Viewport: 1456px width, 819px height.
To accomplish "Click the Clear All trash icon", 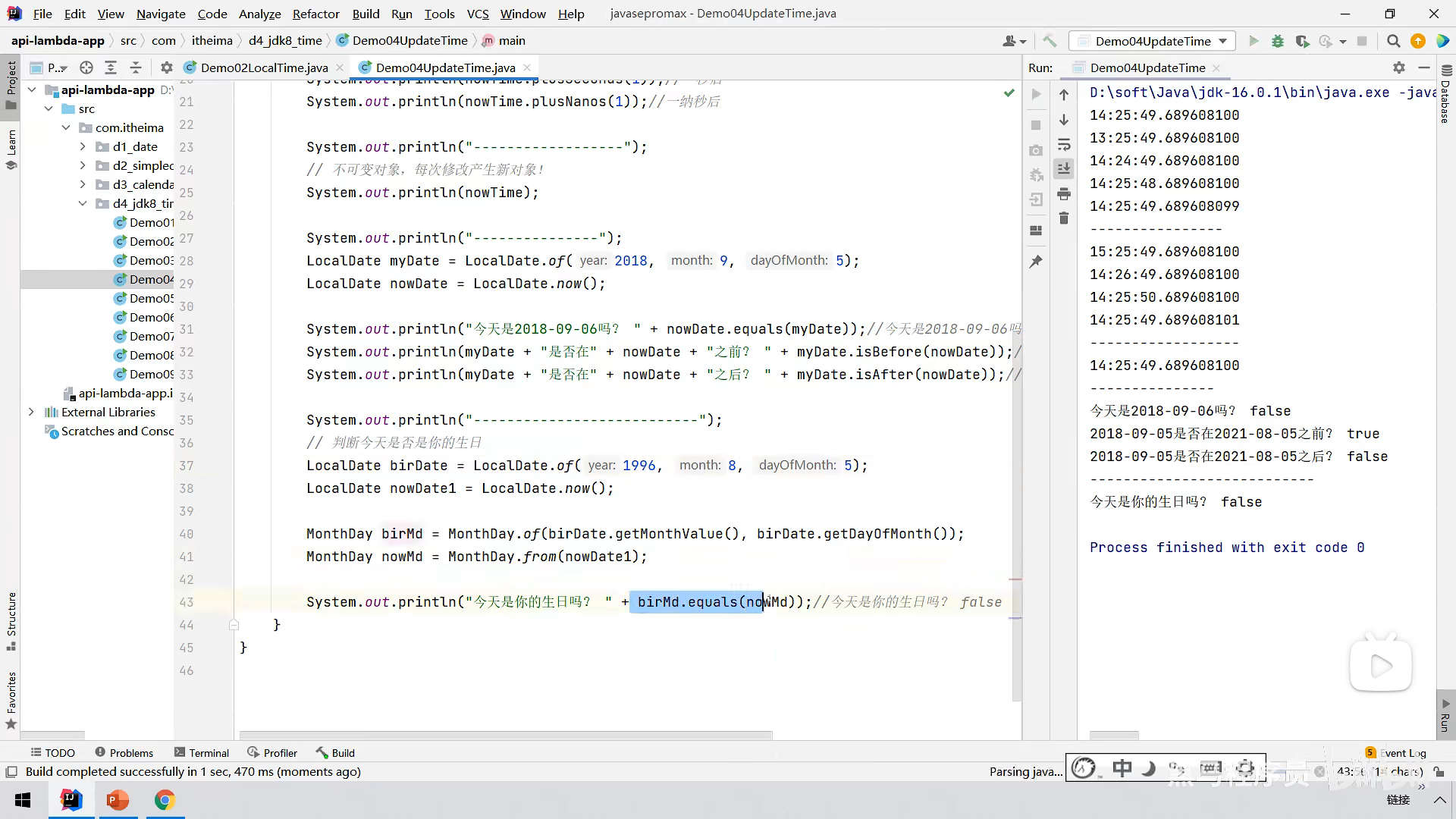I will 1064,218.
